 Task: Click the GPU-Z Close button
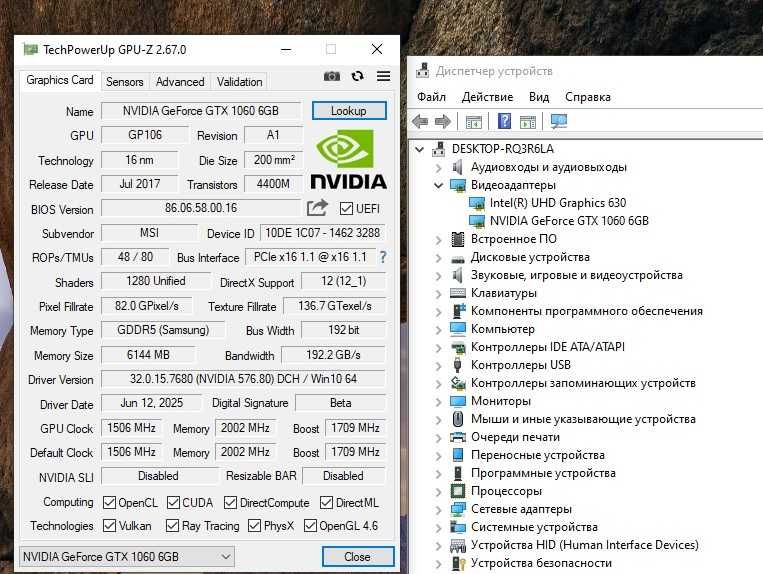coord(358,556)
